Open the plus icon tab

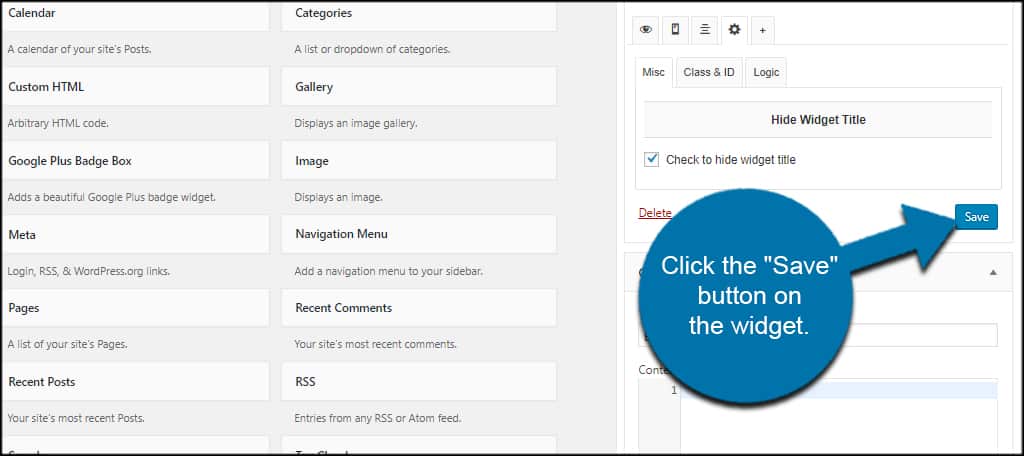click(x=763, y=30)
